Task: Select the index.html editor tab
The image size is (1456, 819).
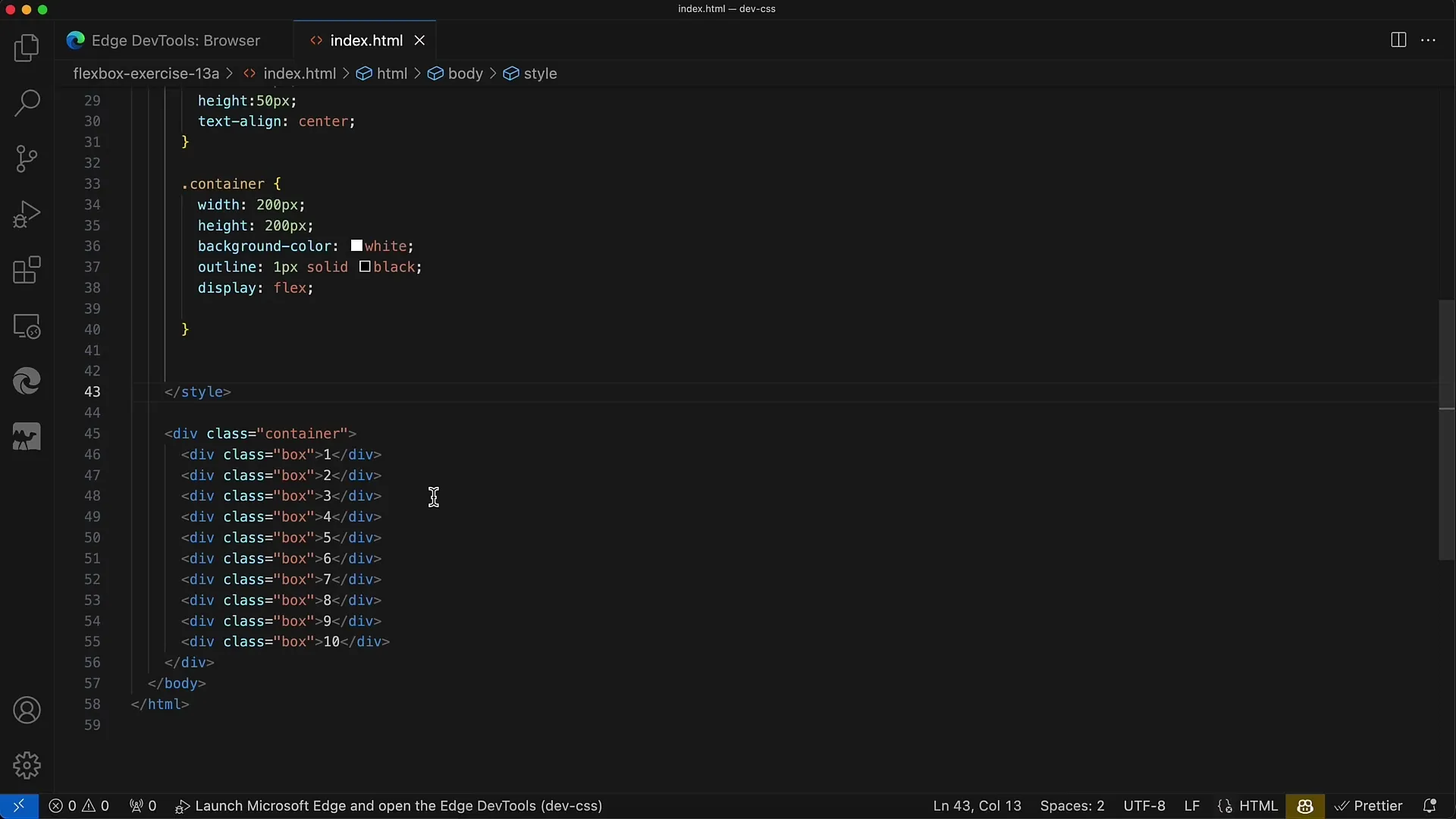Action: pos(365,40)
